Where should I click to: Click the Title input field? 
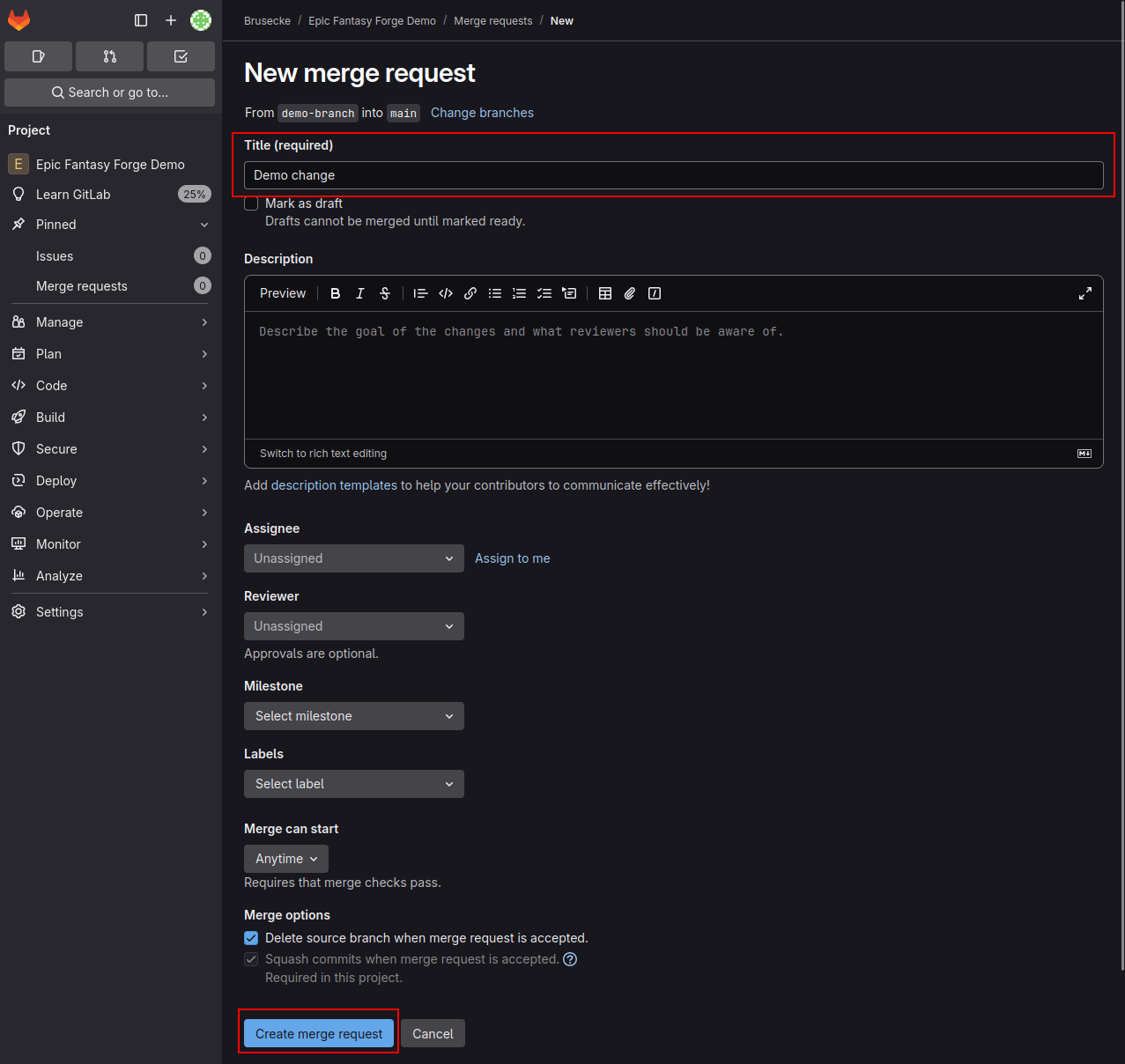[x=673, y=175]
